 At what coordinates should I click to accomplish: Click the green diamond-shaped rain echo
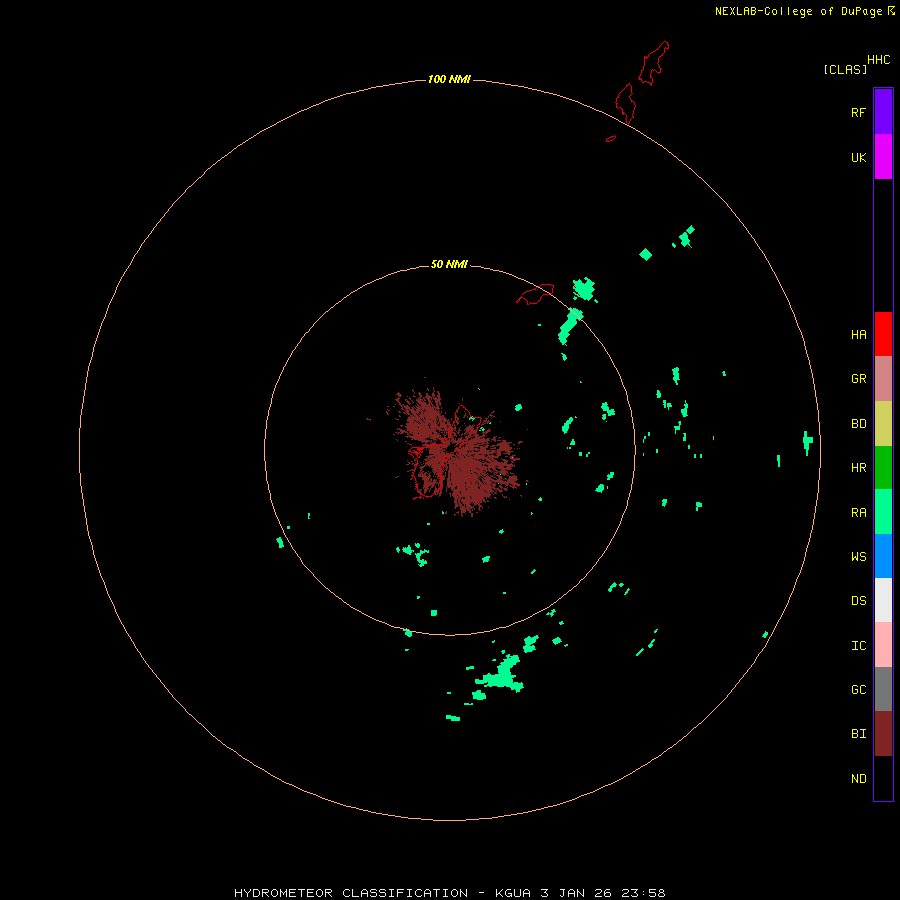pos(645,254)
